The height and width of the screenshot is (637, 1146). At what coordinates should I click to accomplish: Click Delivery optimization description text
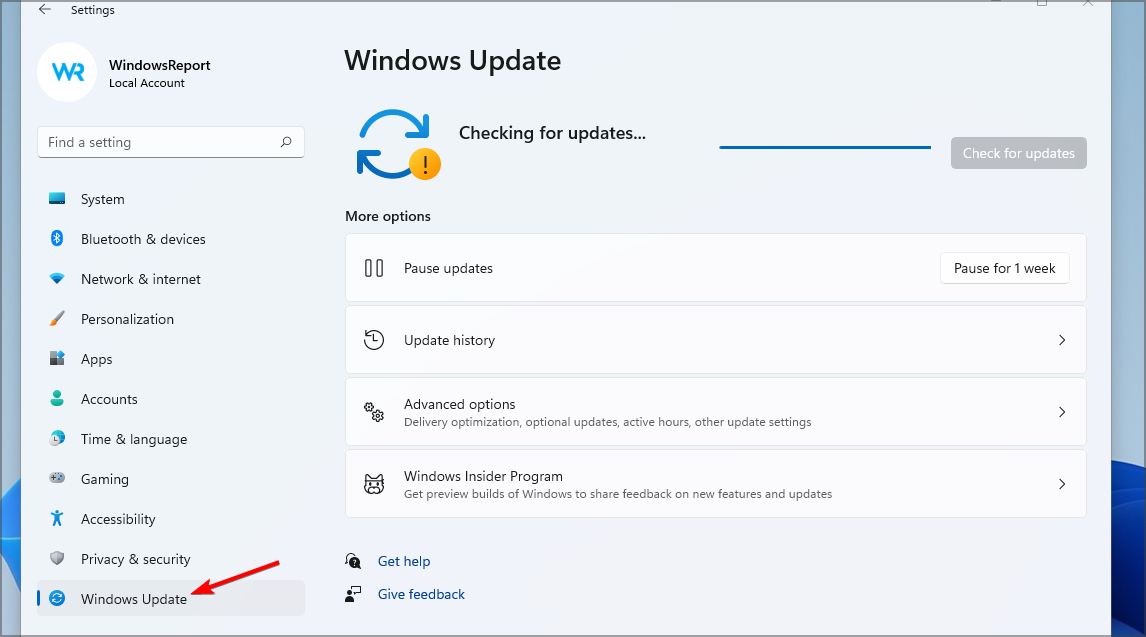point(607,422)
